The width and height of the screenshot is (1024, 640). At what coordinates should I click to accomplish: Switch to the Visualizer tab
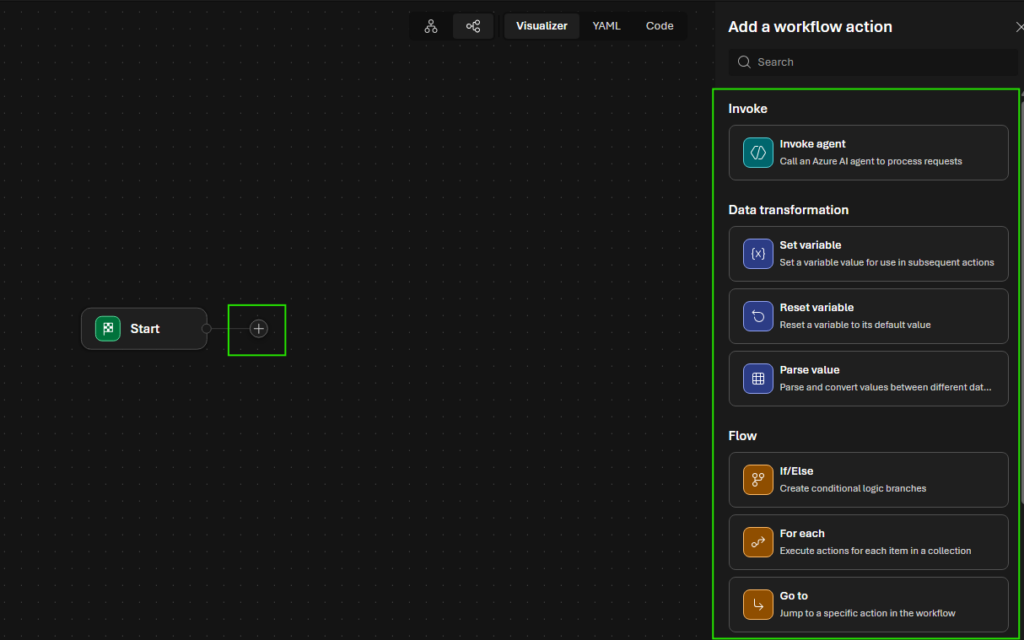541,26
